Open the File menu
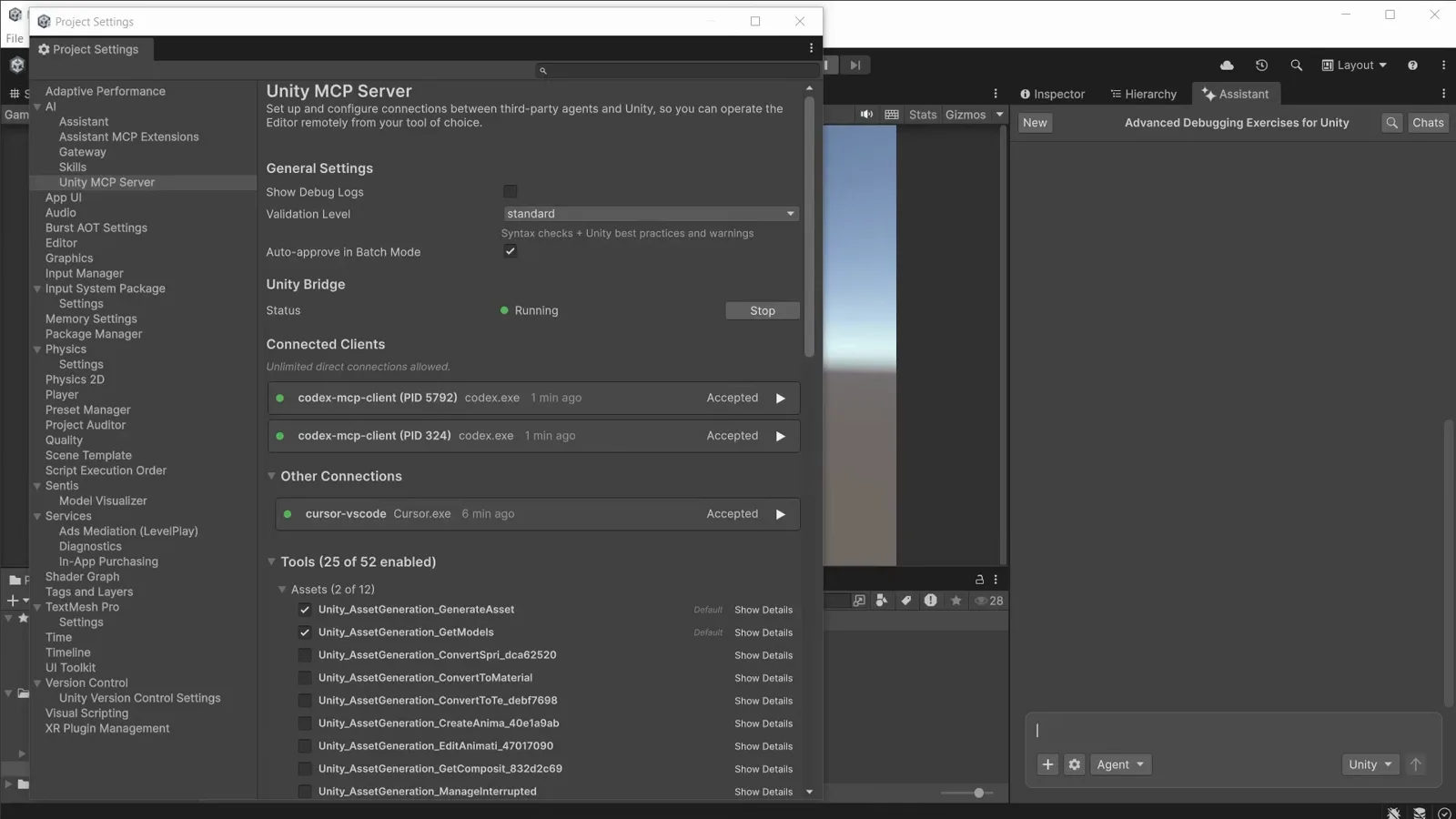This screenshot has width=1456, height=819. pyautogui.click(x=15, y=38)
